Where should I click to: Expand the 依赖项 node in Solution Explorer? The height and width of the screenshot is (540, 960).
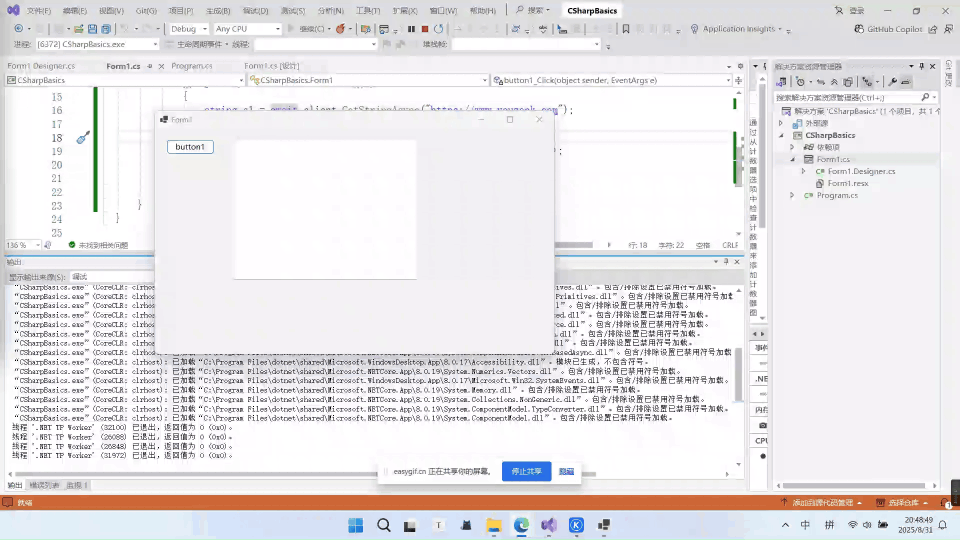pyautogui.click(x=792, y=147)
